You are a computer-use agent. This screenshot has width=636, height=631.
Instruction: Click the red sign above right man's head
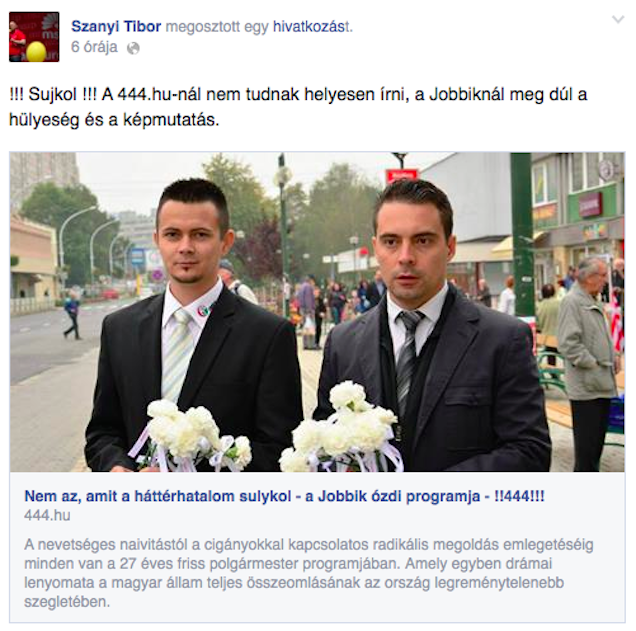click(401, 176)
